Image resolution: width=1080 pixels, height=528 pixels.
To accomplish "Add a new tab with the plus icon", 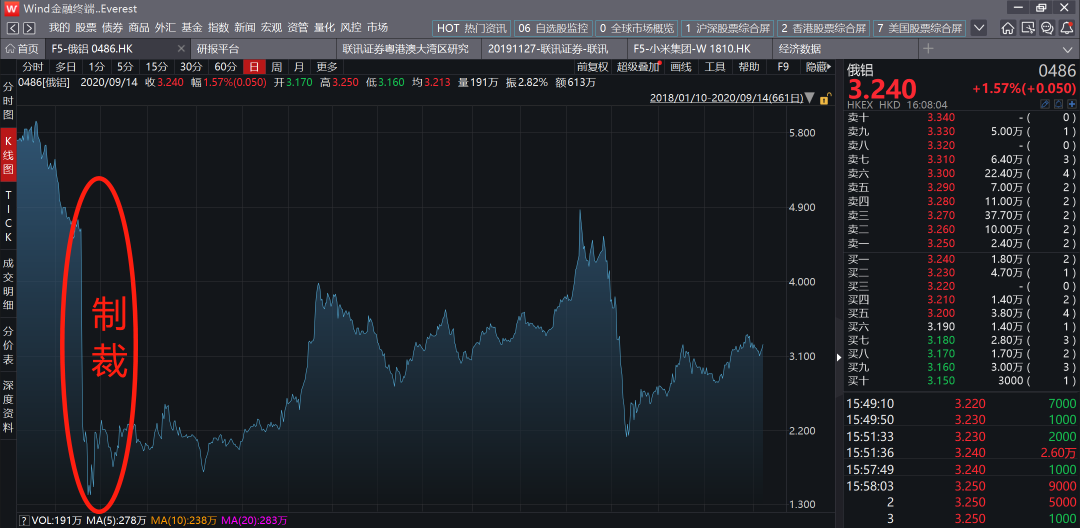I will [928, 48].
